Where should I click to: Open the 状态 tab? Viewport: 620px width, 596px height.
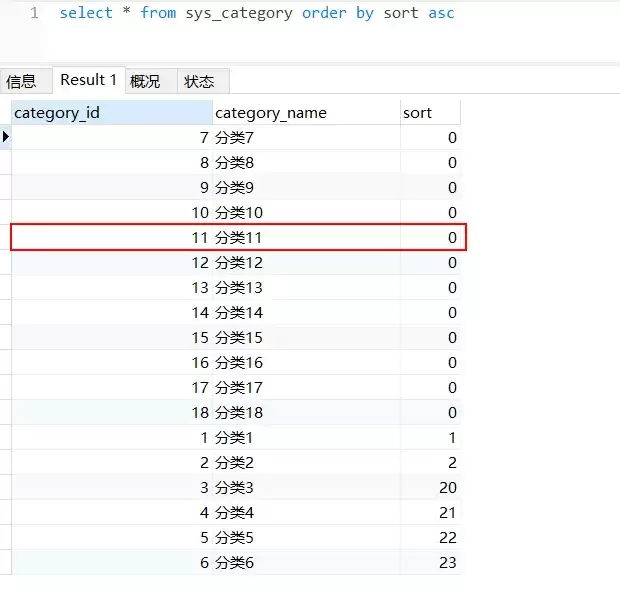(203, 81)
